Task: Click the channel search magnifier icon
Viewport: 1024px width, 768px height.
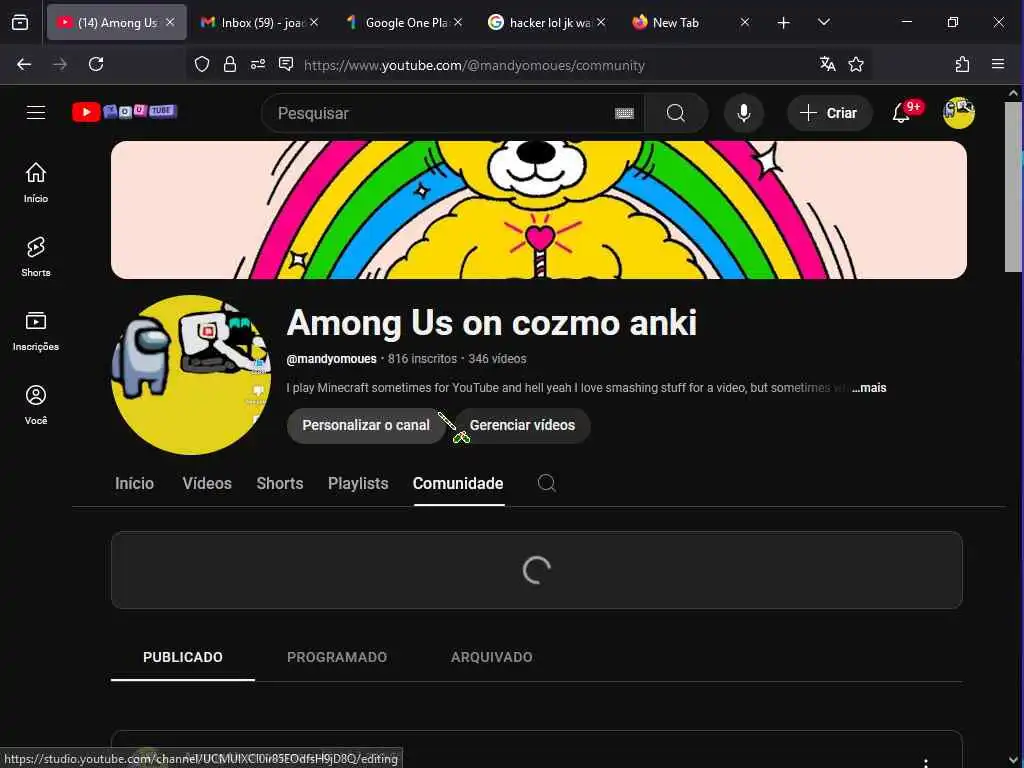Action: (x=547, y=483)
